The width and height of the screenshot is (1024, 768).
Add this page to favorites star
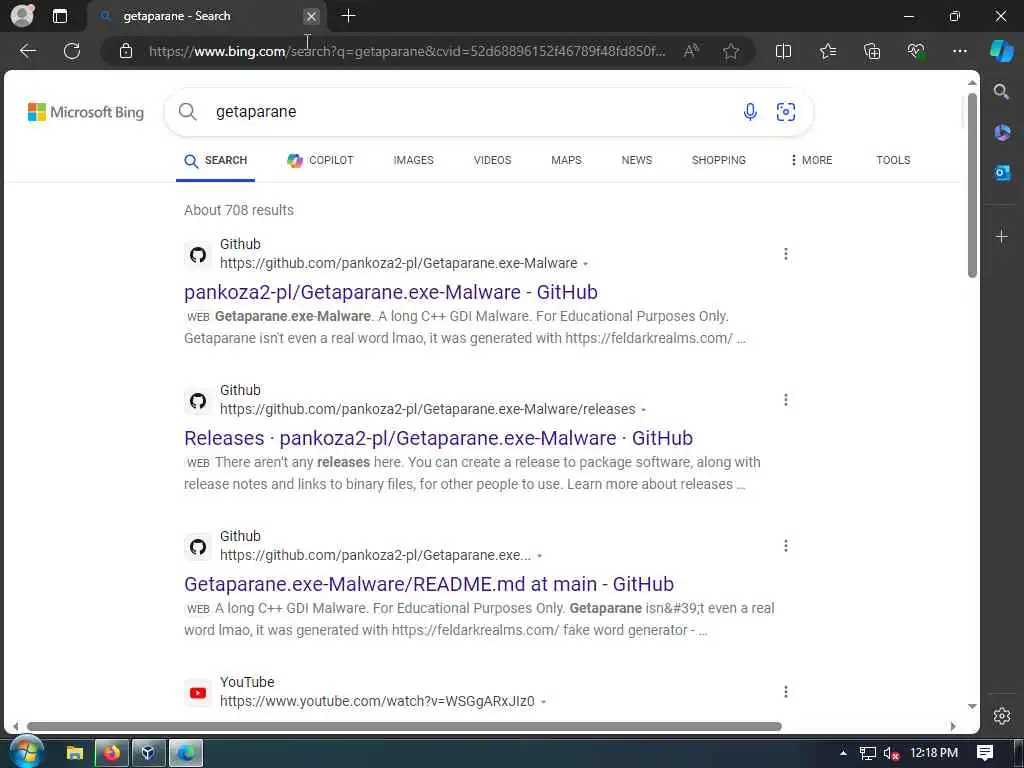(x=731, y=51)
